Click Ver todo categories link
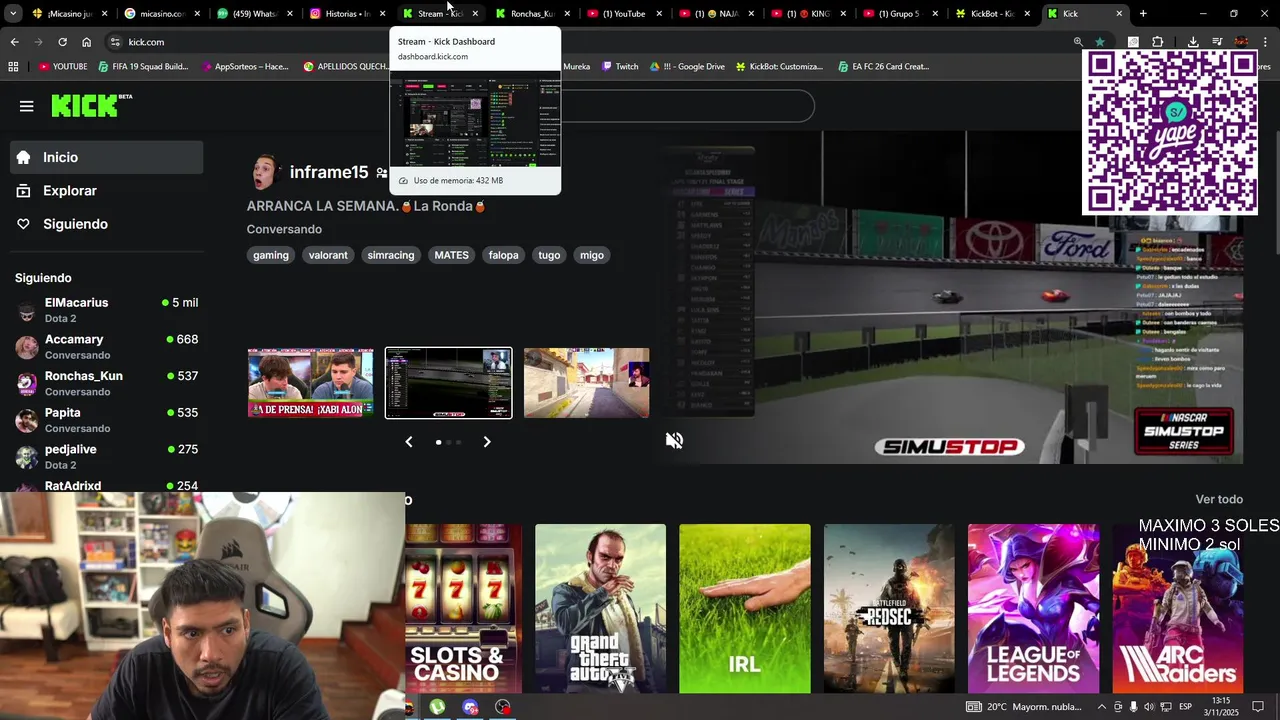Image resolution: width=1280 pixels, height=720 pixels. [1219, 499]
